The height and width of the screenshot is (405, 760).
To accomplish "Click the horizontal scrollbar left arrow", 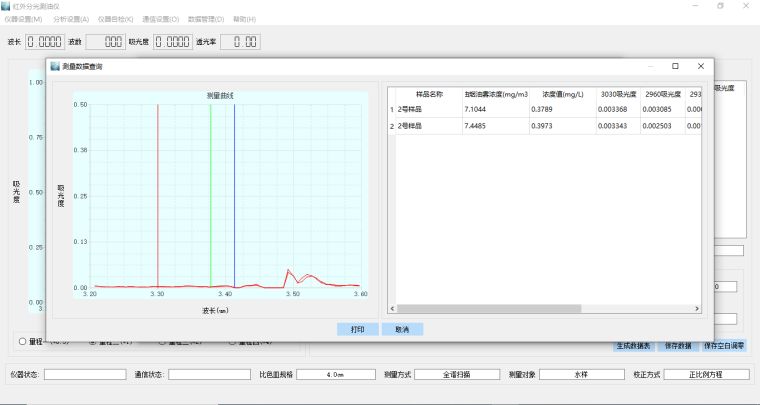I will pos(392,310).
